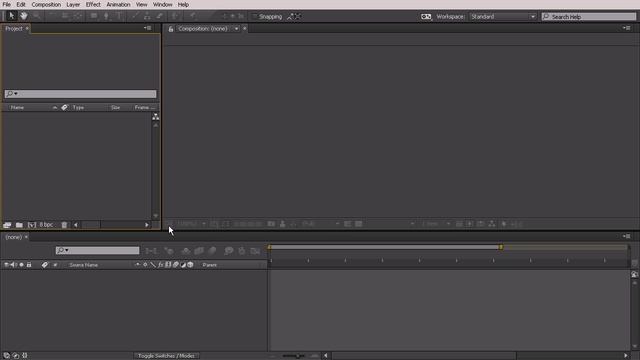Click the Project panel horizontal scrollbar
The height and width of the screenshot is (360, 640).
click(x=111, y=225)
